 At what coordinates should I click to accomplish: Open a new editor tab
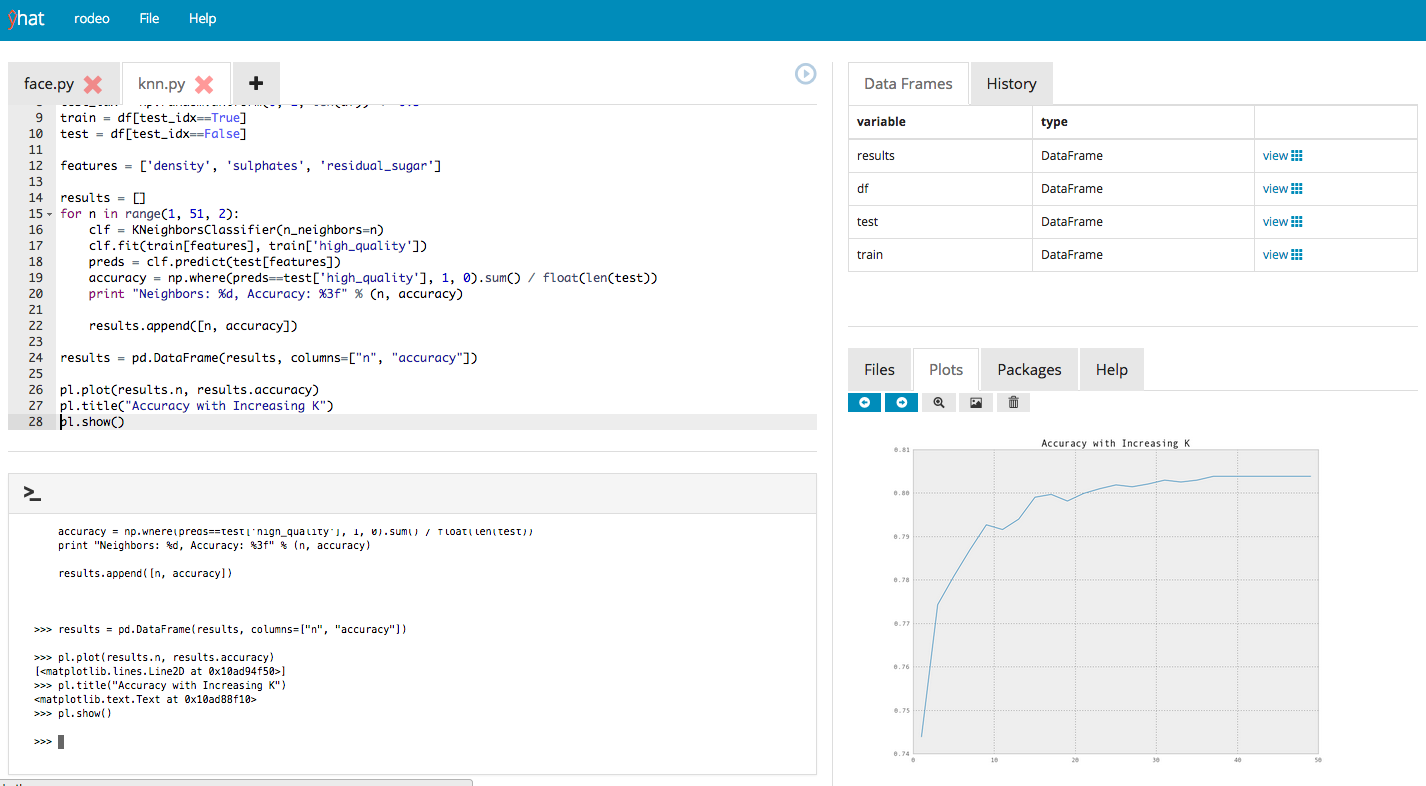[x=256, y=83]
